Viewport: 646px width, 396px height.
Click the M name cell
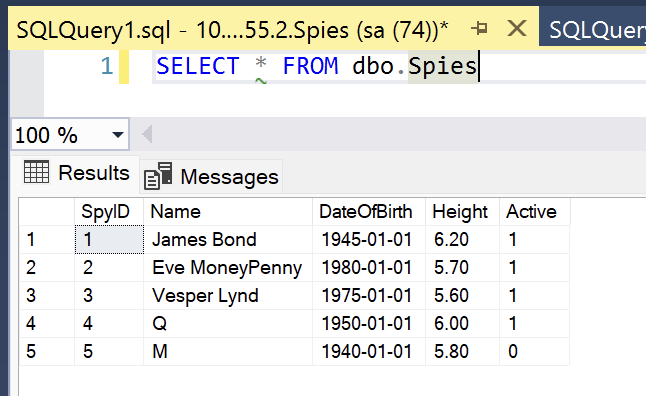228,352
